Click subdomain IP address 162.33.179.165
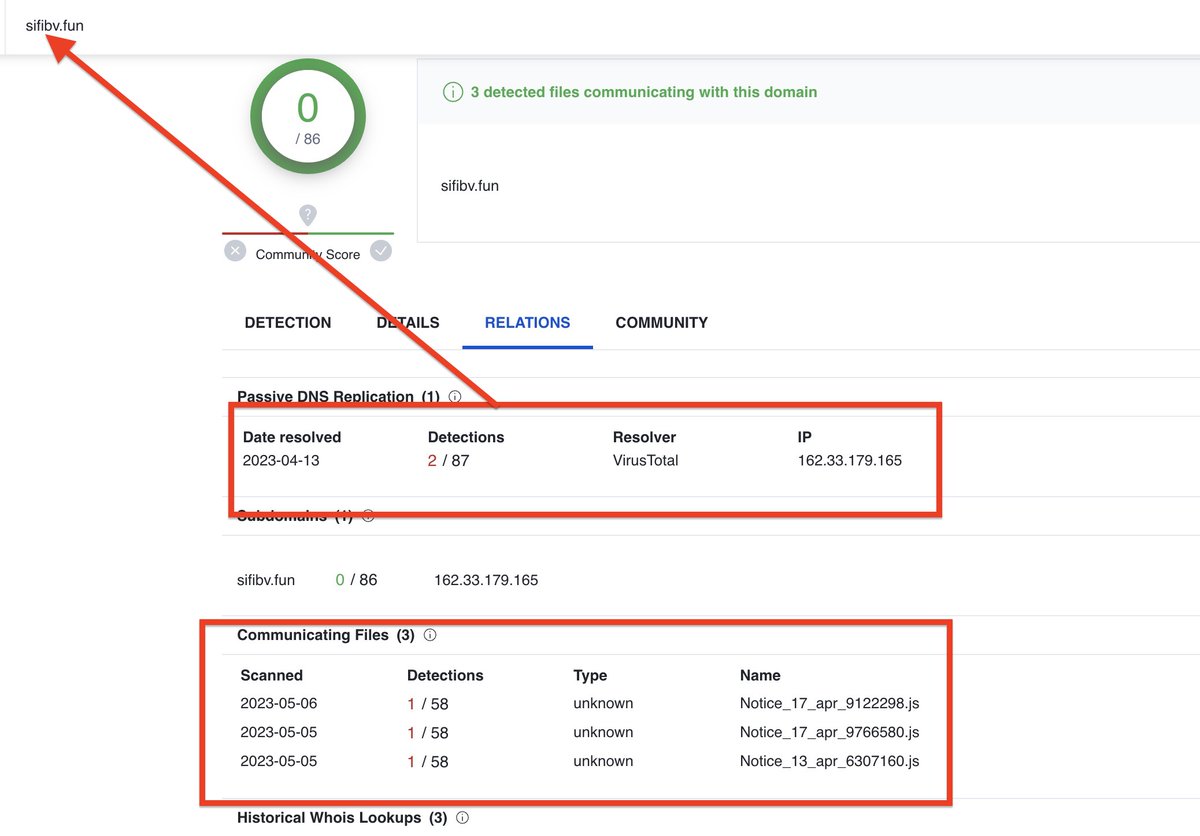The width and height of the screenshot is (1200, 836). pyautogui.click(x=486, y=580)
